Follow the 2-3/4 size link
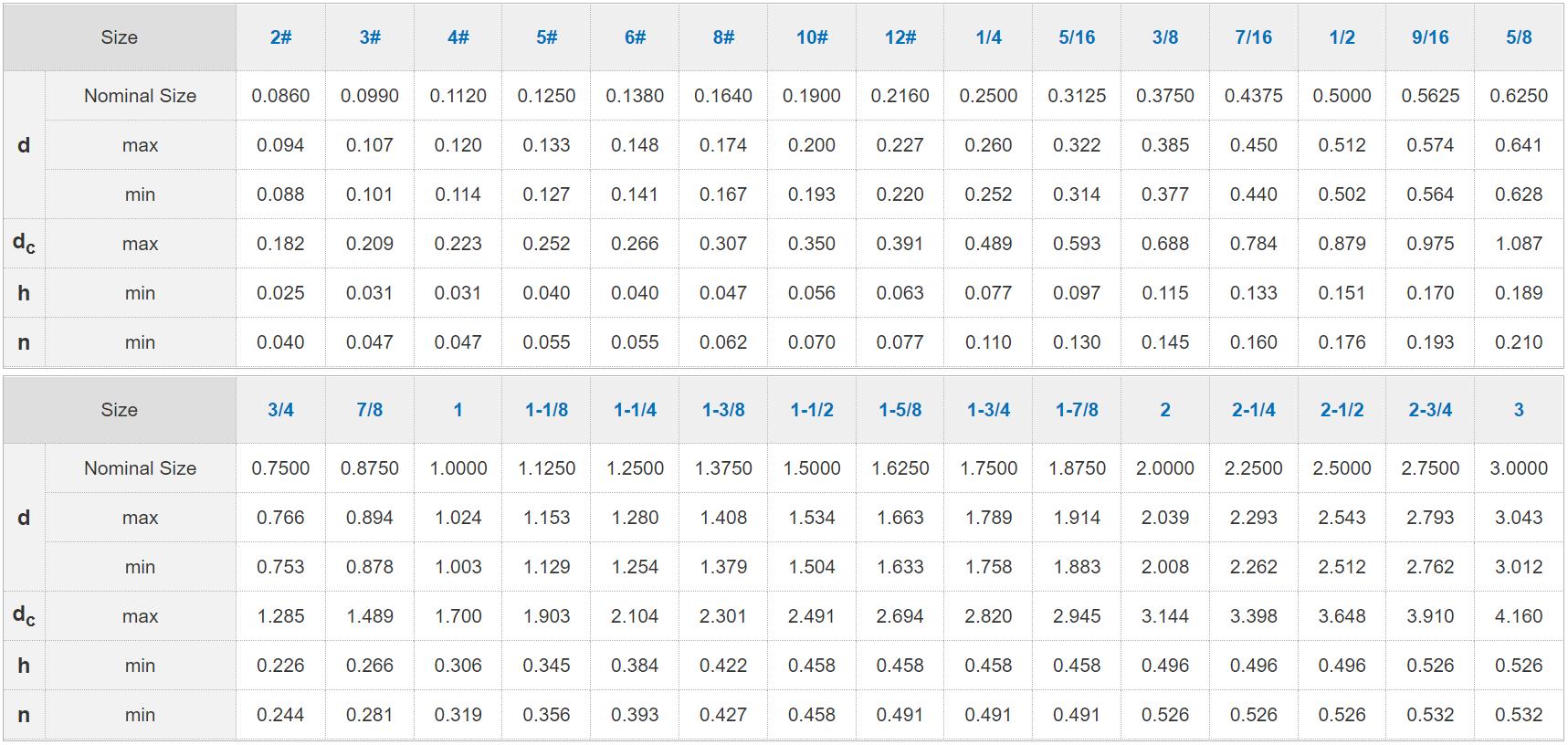 pos(1430,410)
